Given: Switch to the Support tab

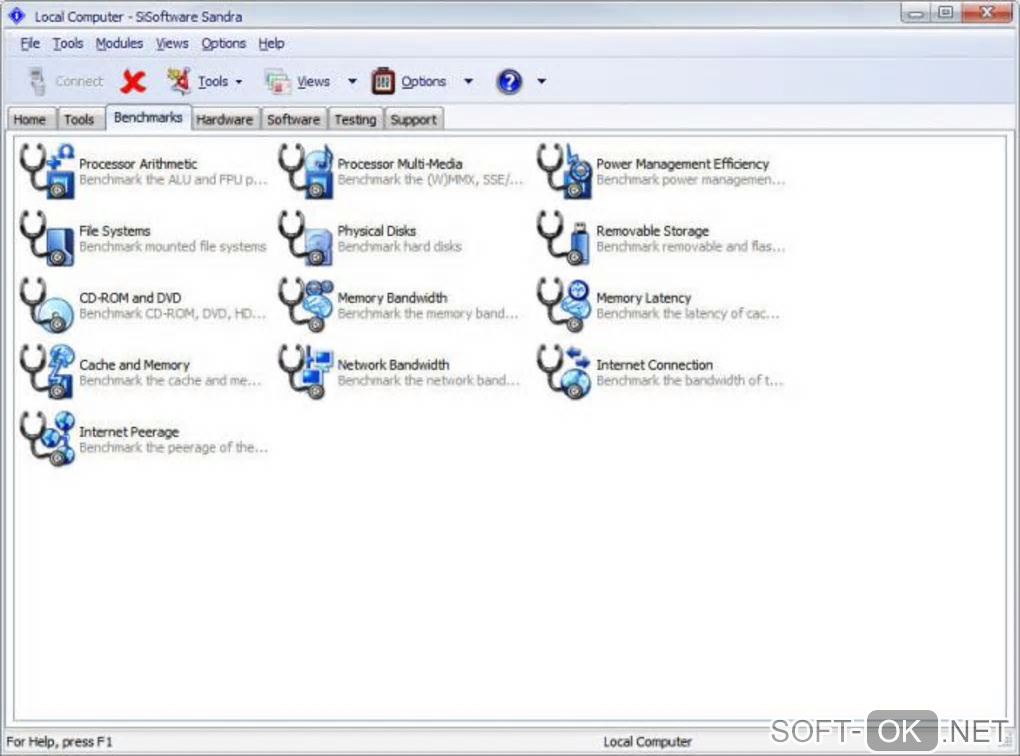Looking at the screenshot, I should coord(414,120).
